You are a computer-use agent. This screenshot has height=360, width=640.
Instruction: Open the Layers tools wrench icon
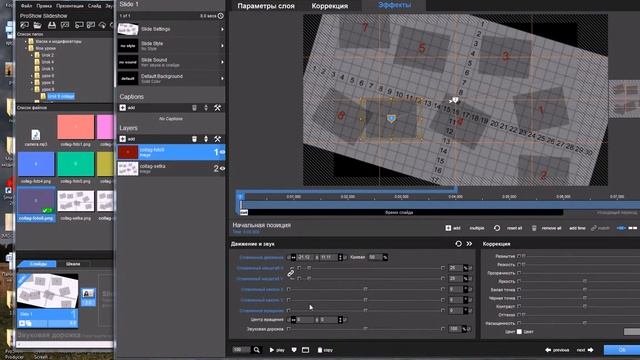tap(218, 139)
